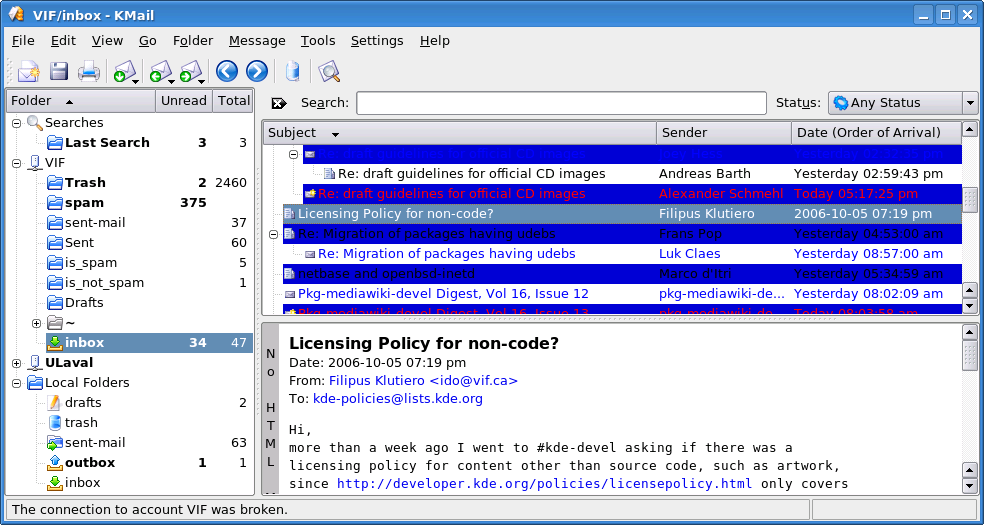984x525 pixels.
Task: Open Find Messages magnifier icon in toolbar
Action: [329, 72]
